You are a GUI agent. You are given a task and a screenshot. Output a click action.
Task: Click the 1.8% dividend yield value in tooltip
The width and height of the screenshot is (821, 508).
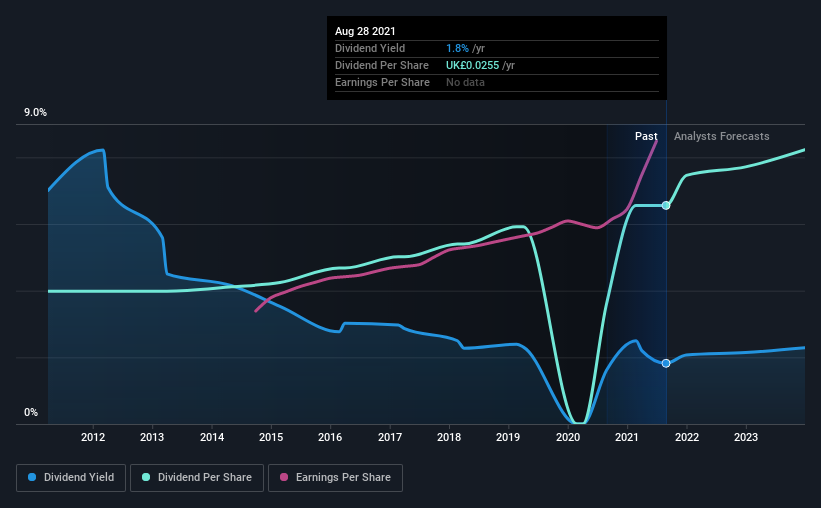[457, 48]
